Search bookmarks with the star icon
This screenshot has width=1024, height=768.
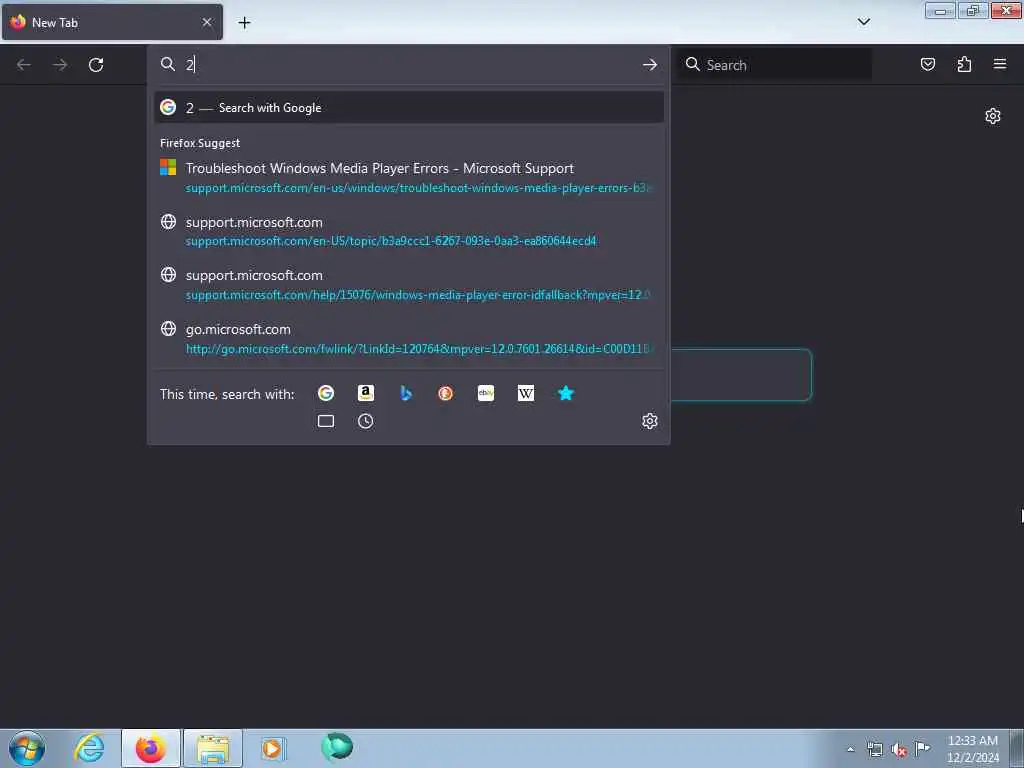[x=566, y=393]
